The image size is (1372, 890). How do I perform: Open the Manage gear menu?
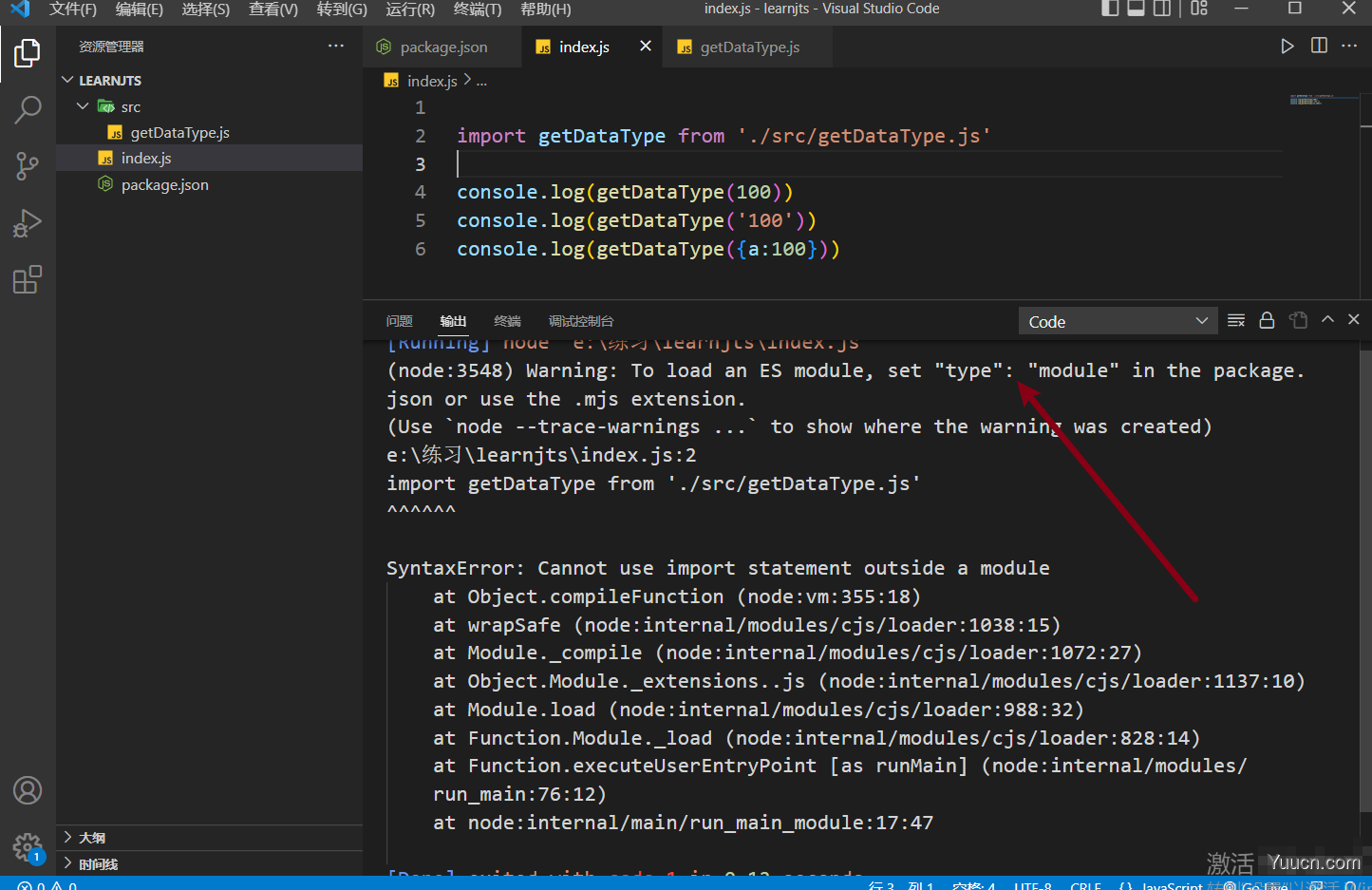tap(28, 847)
